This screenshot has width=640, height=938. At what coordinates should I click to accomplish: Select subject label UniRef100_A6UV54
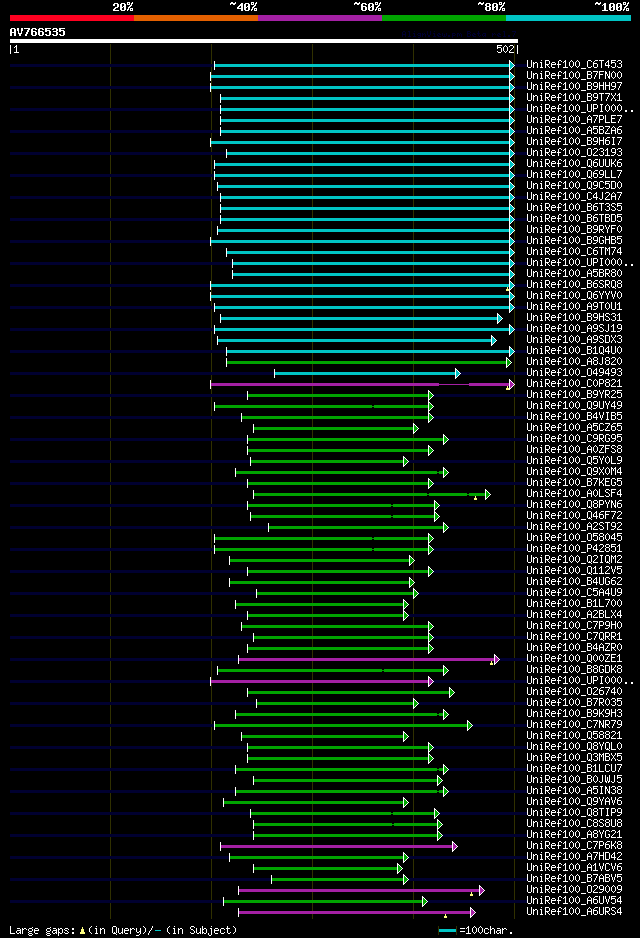pyautogui.click(x=574, y=901)
